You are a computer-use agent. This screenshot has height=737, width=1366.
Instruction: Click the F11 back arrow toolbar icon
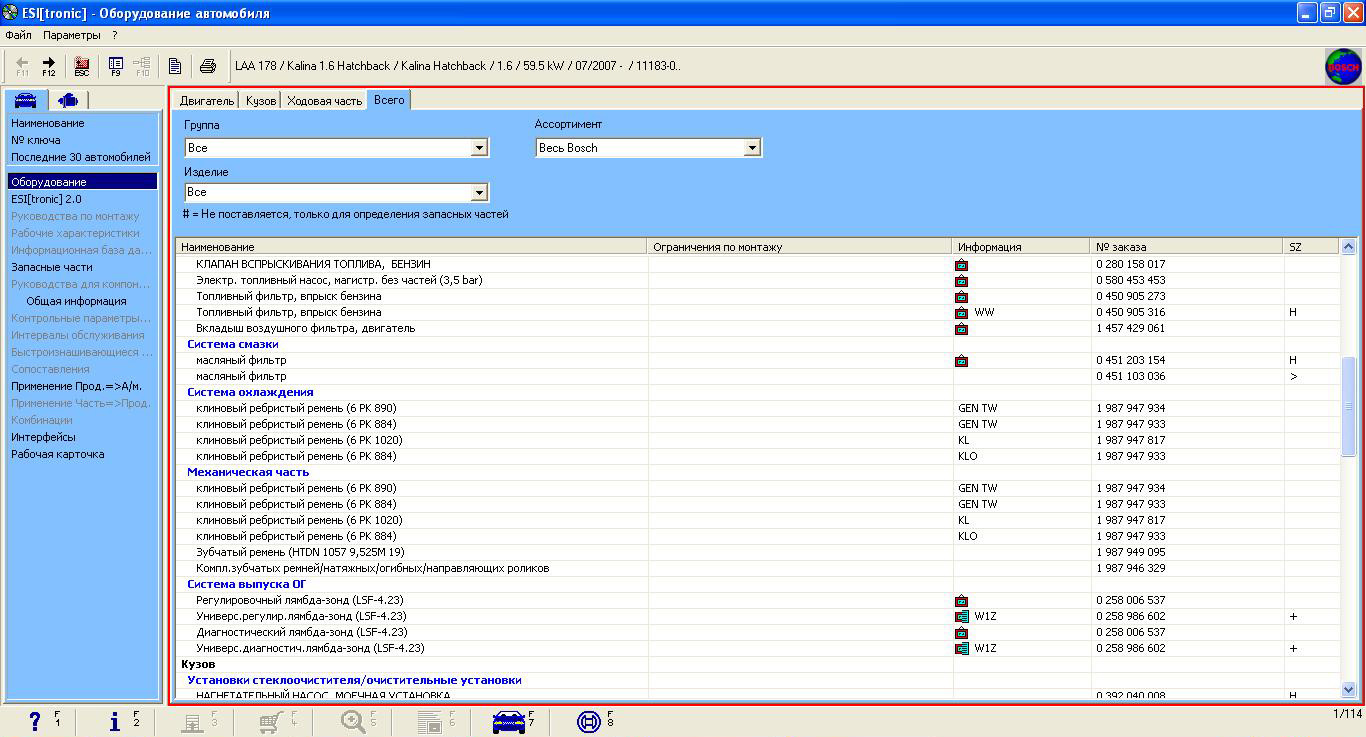22,66
